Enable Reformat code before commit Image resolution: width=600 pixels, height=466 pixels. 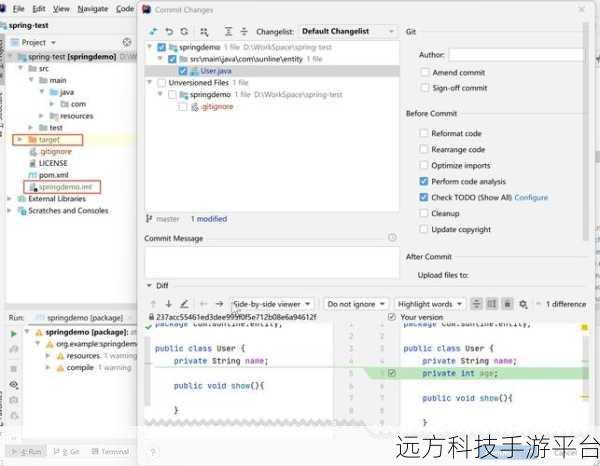pyautogui.click(x=424, y=133)
